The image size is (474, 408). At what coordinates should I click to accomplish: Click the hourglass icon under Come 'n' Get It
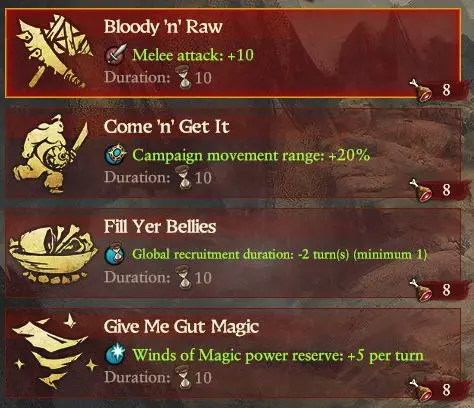point(184,178)
